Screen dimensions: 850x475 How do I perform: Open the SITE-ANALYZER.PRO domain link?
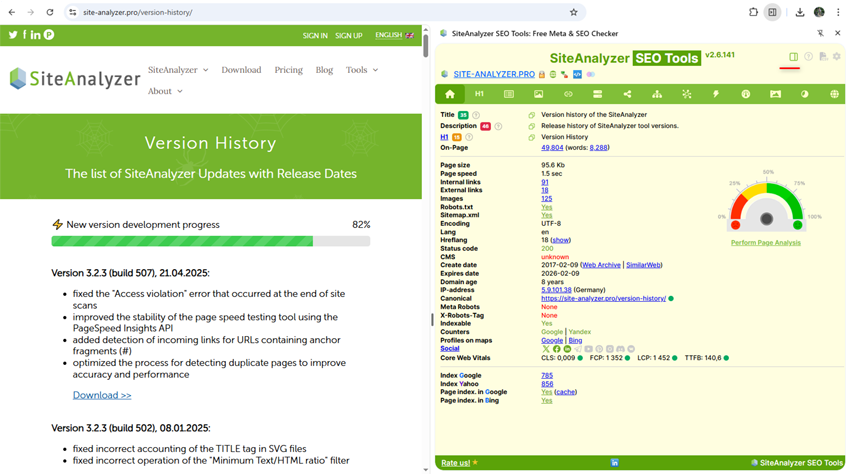coord(494,74)
